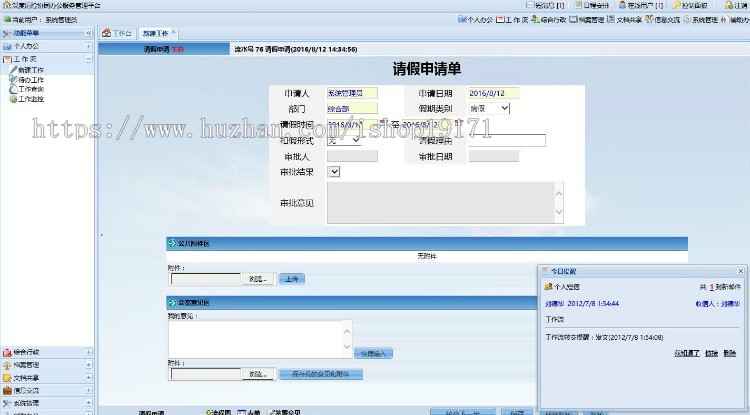The height and width of the screenshot is (415, 750).
Task: Click 浏览 button in public attachment area
Action: point(258,279)
